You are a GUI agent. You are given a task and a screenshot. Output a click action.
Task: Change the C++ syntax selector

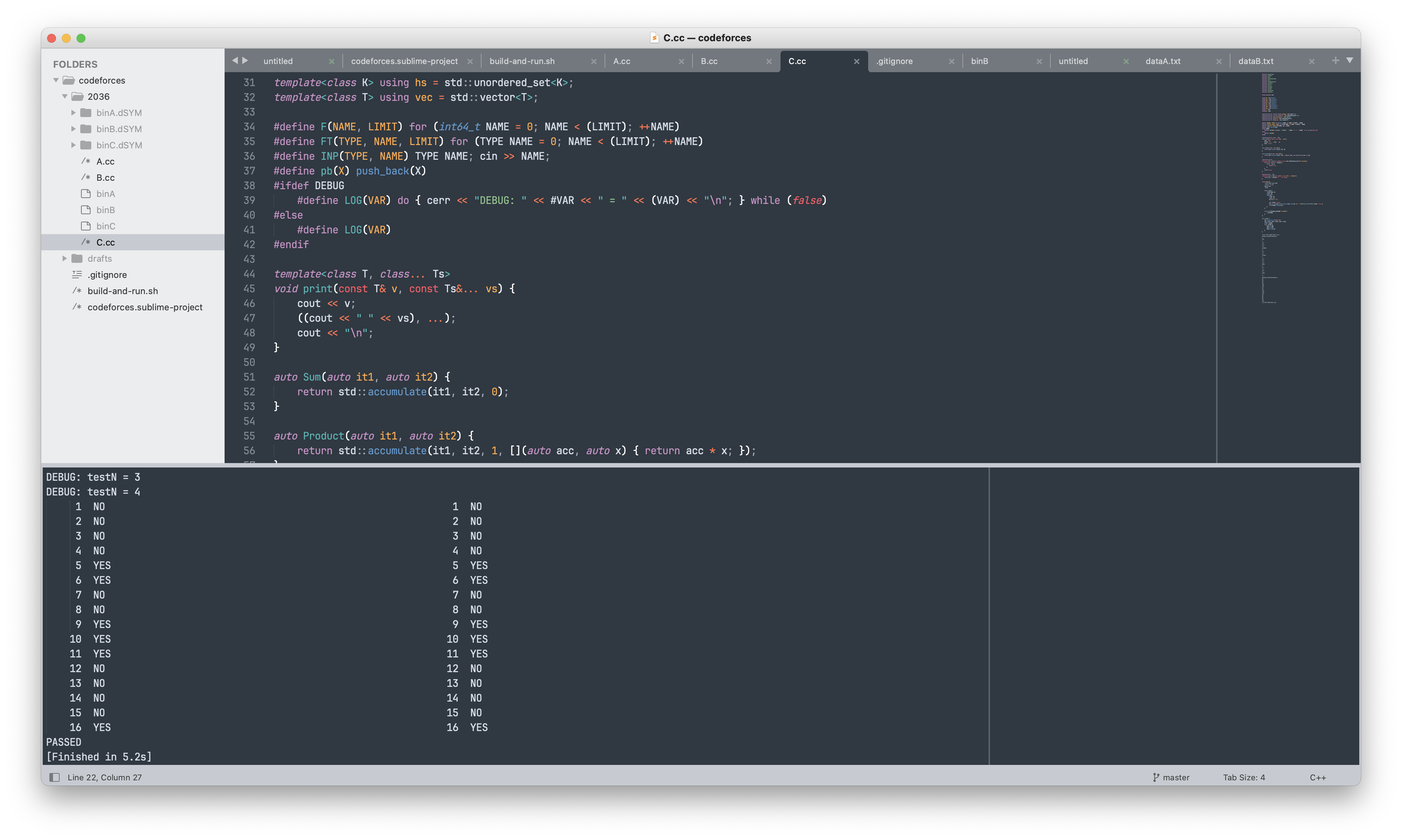(1318, 777)
